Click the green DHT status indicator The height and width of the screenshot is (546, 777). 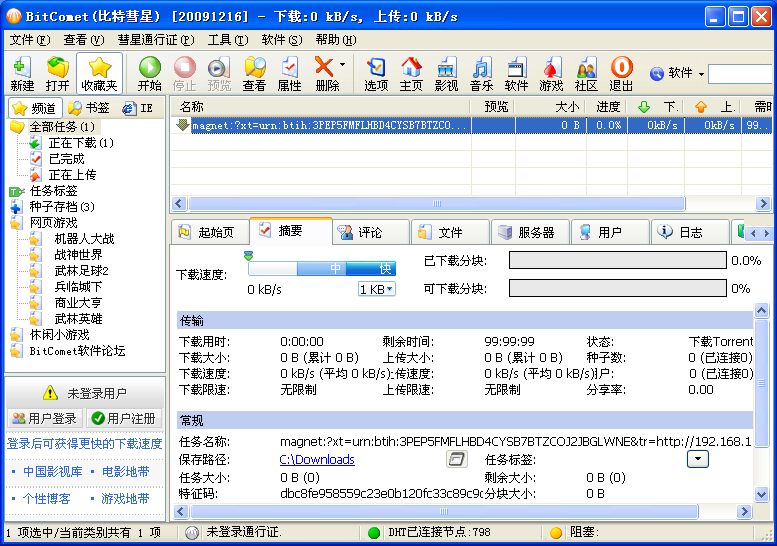pyautogui.click(x=374, y=533)
